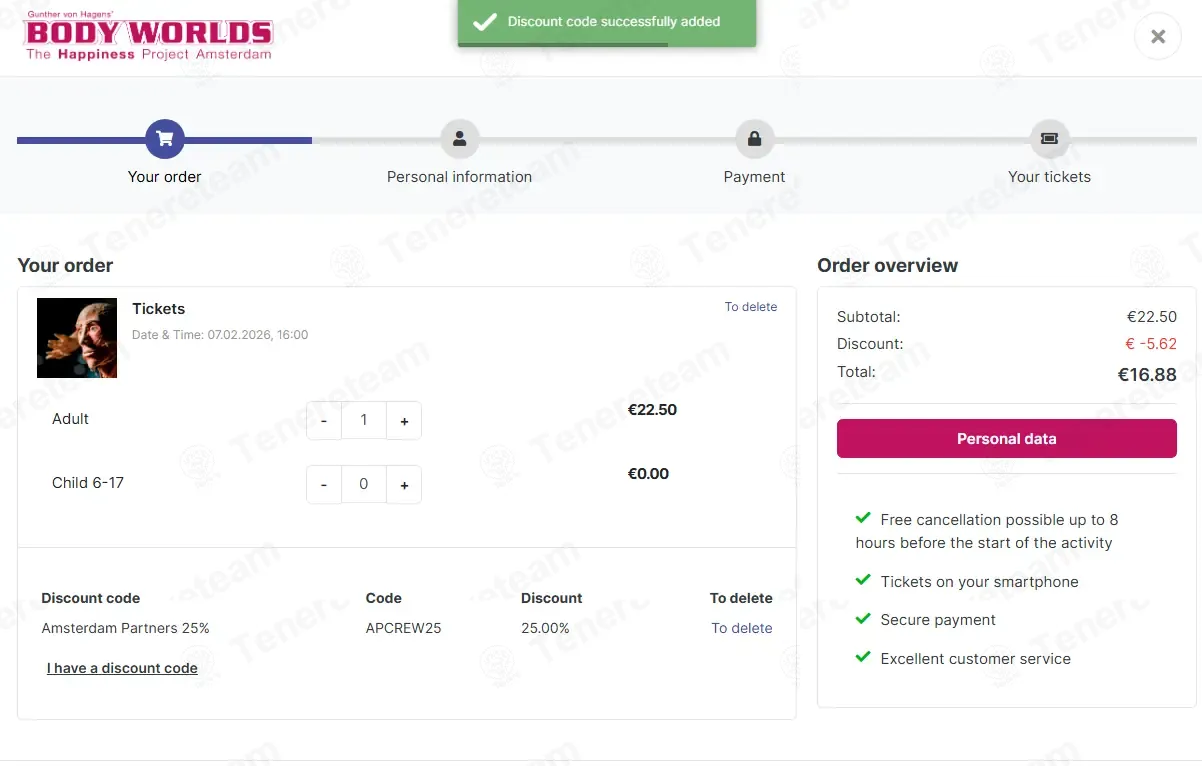Click the Amsterdam Partners 25% text
This screenshot has width=1202, height=766.
coord(126,629)
